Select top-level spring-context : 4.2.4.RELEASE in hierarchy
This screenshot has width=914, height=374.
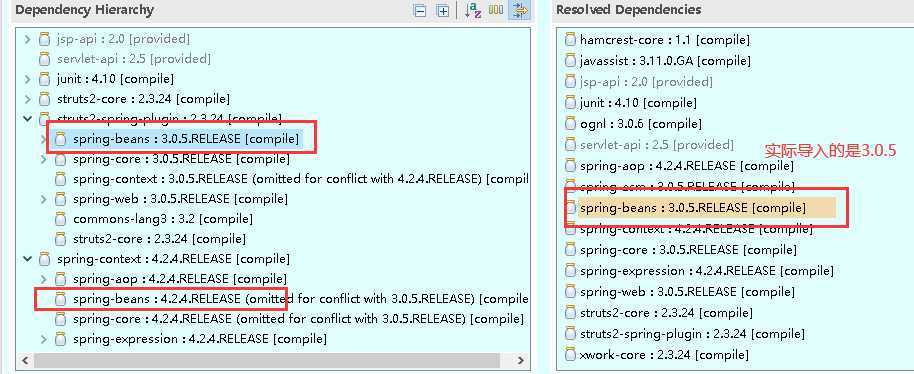[173, 259]
